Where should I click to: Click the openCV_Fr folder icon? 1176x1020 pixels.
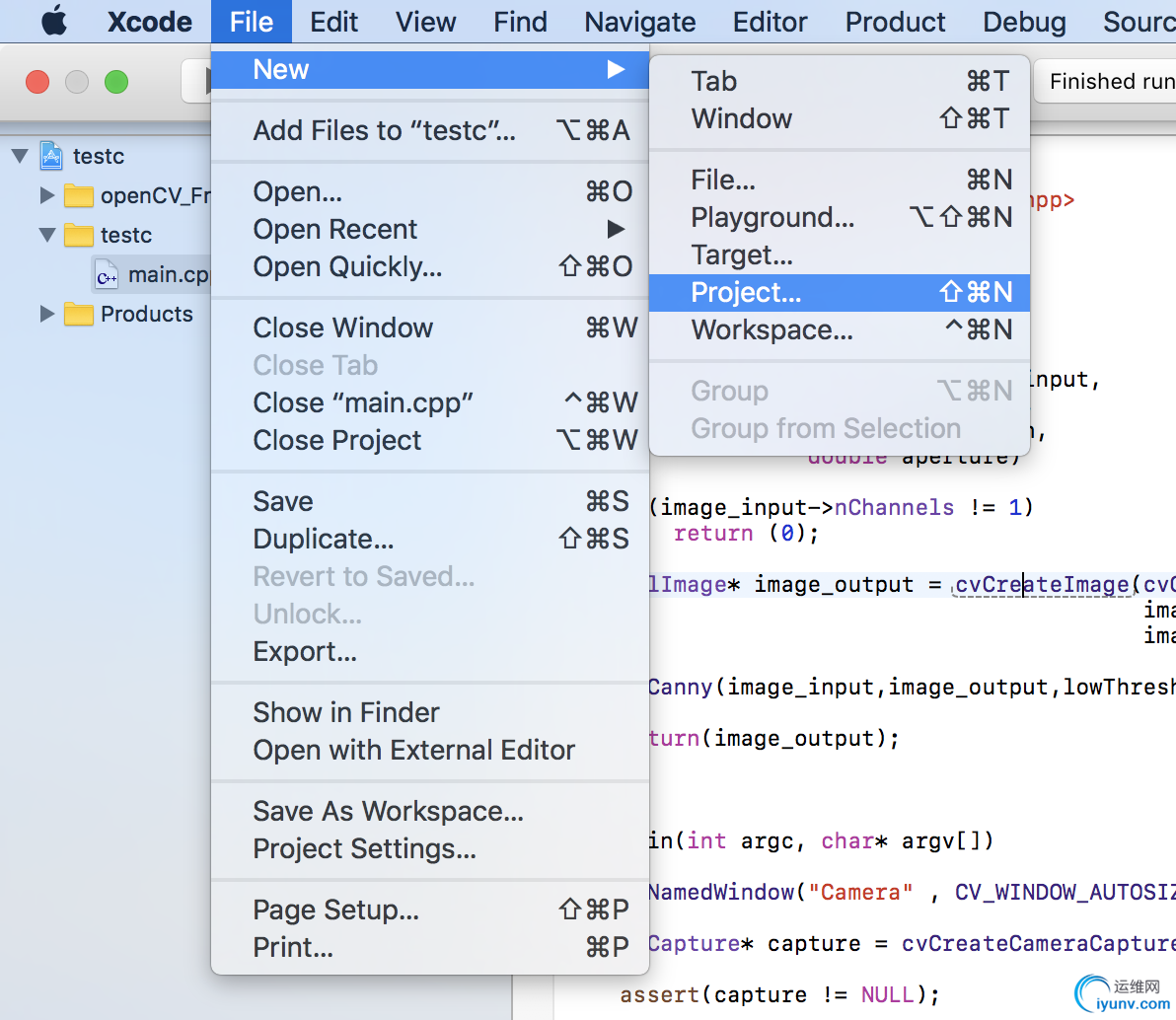pyautogui.click(x=79, y=195)
